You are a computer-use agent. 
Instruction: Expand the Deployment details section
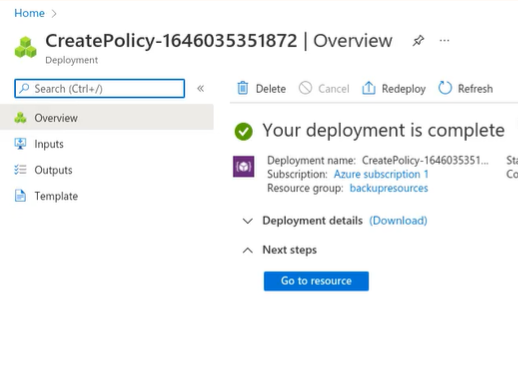pos(248,221)
